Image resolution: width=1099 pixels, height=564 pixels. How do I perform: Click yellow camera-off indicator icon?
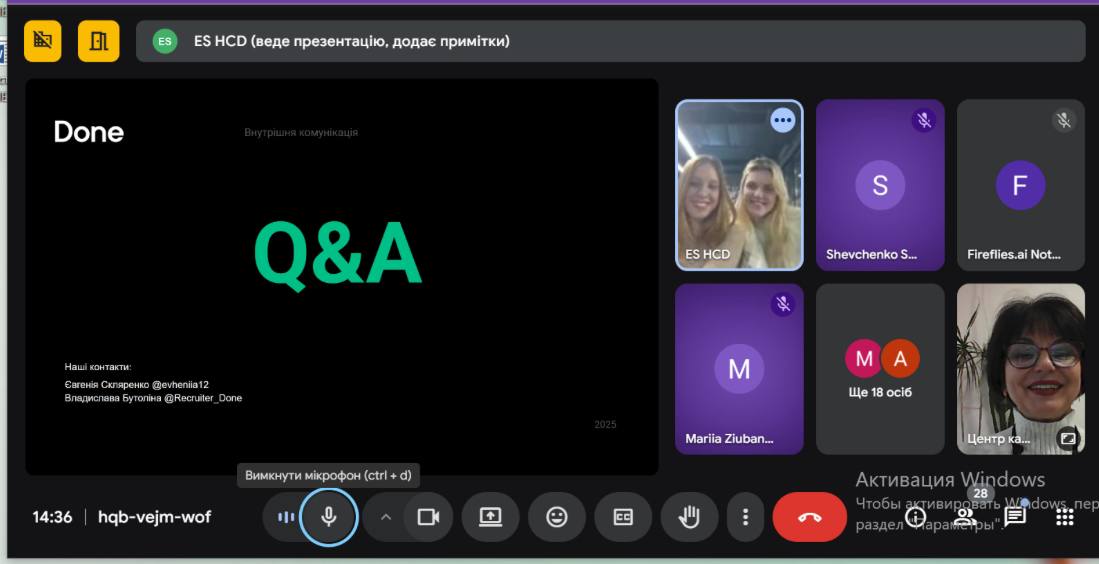coord(42,41)
